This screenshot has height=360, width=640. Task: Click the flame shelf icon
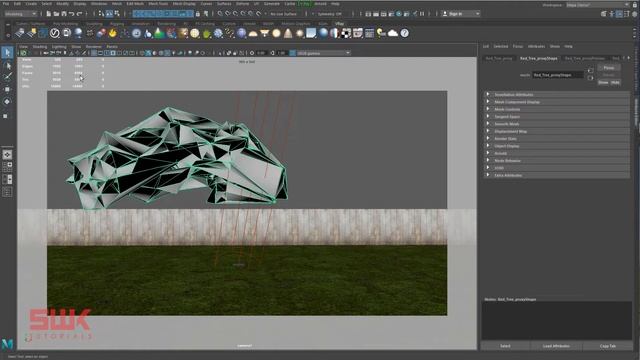[x=112, y=33]
